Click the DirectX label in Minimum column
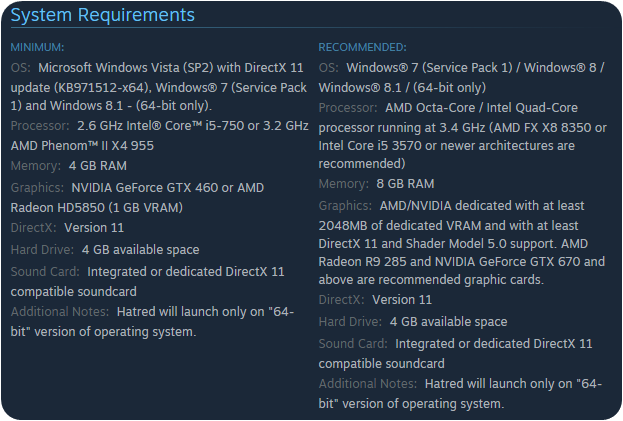This screenshot has width=623, height=421. (34, 227)
